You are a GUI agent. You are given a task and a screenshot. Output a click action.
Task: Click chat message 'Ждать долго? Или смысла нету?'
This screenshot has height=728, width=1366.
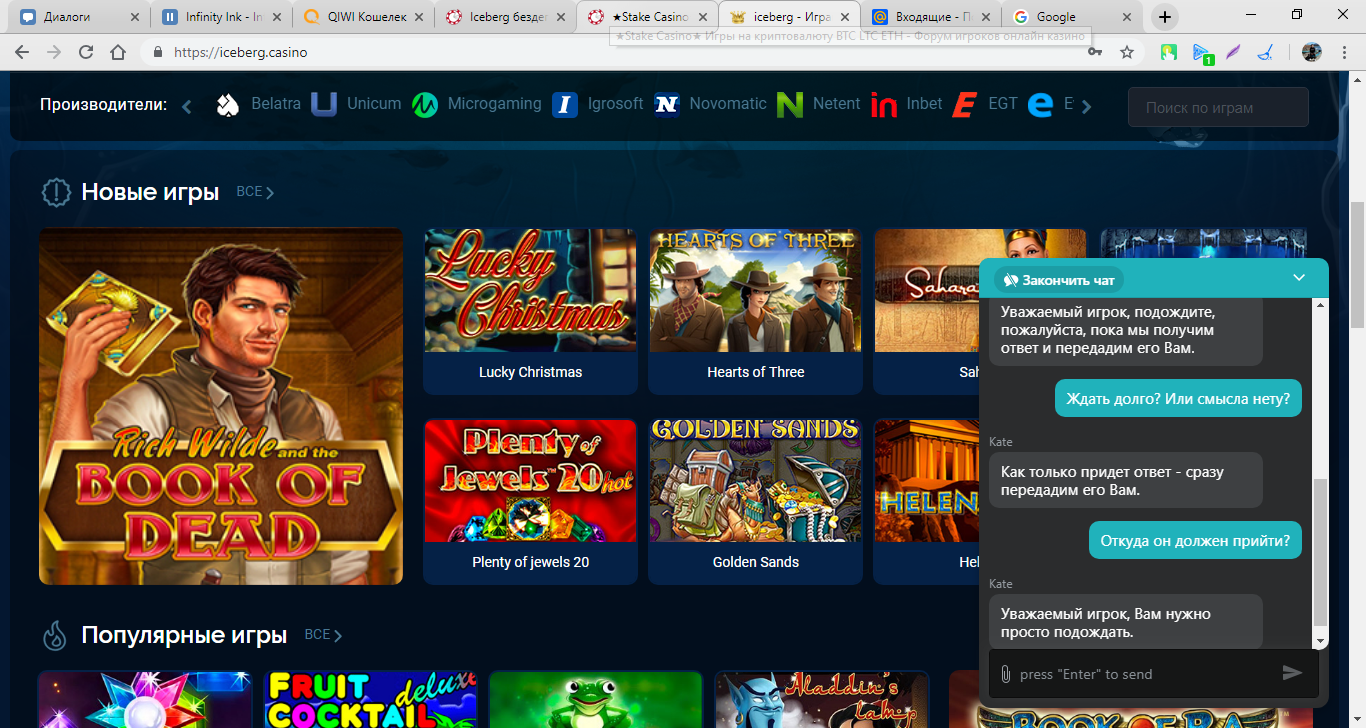click(x=1178, y=399)
